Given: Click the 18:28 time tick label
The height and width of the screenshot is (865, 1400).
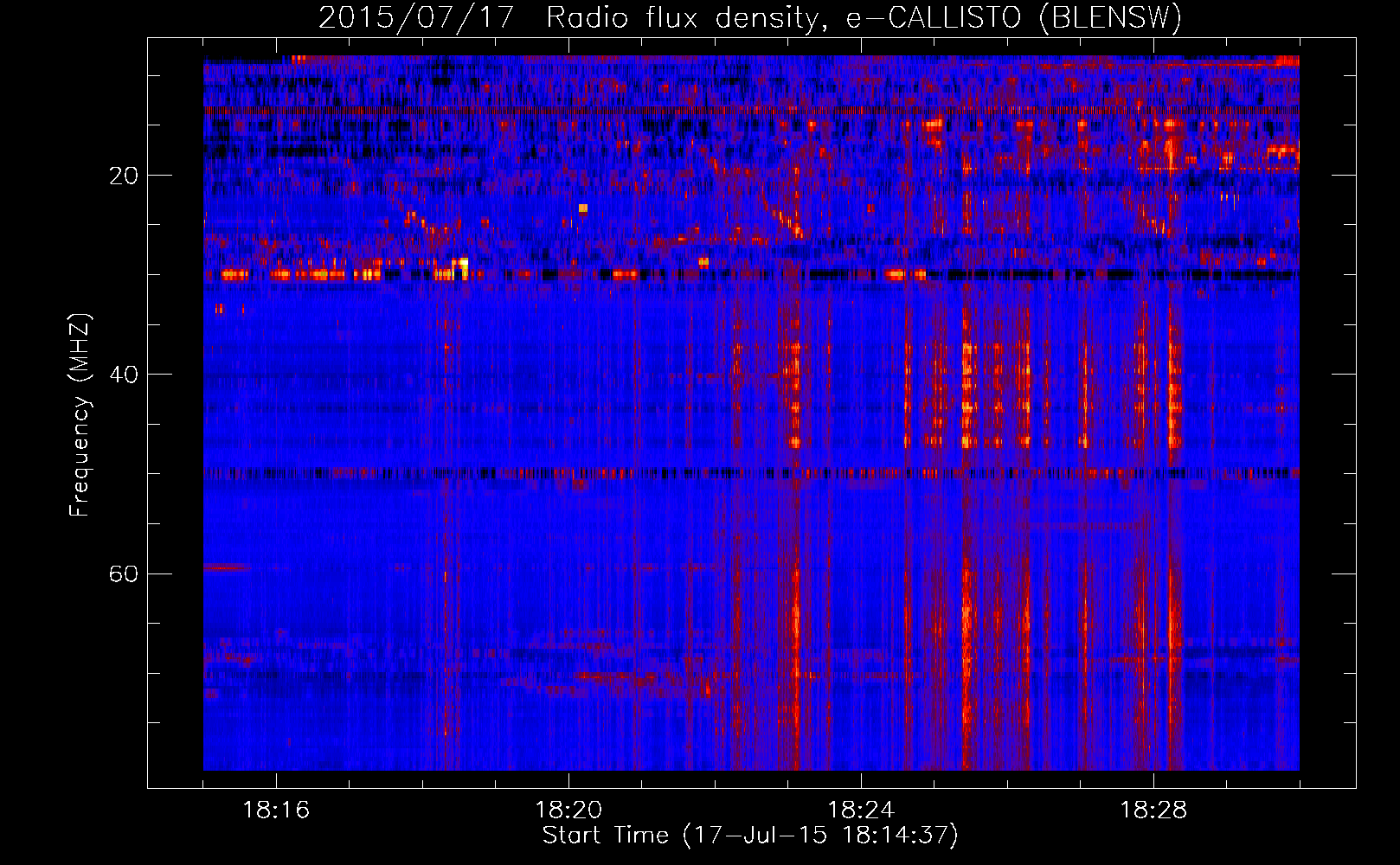Looking at the screenshot, I should tap(1153, 811).
